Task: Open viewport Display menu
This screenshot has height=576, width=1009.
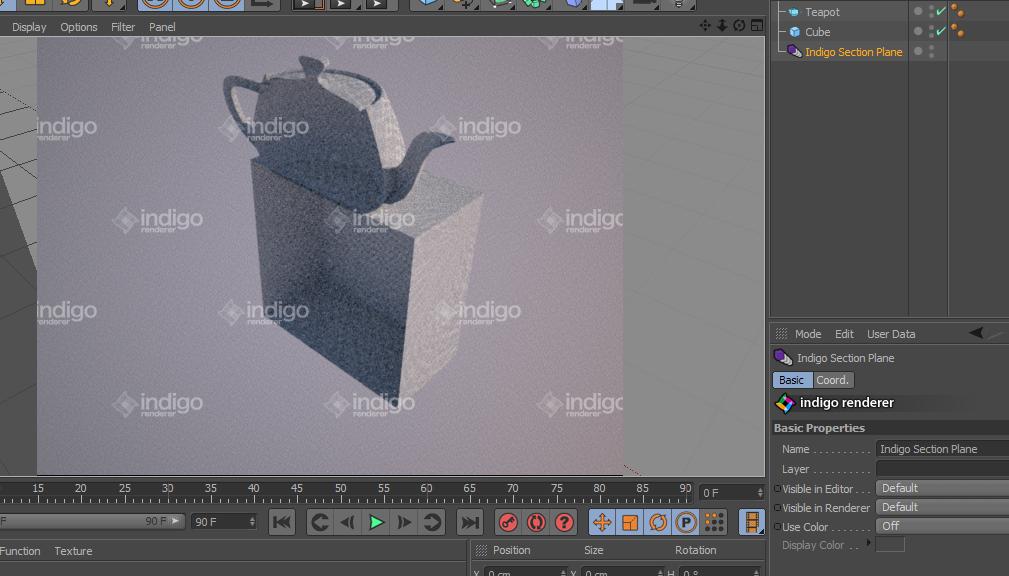Action: (x=29, y=27)
